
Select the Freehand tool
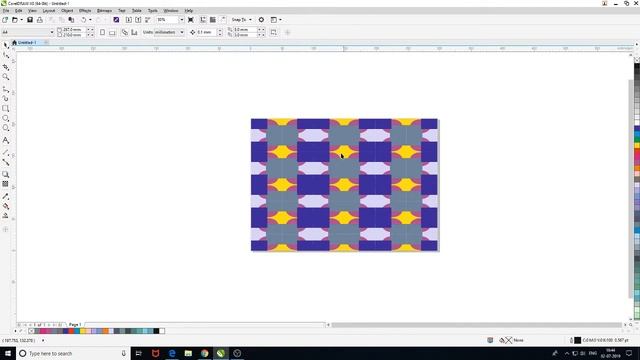(x=6, y=88)
